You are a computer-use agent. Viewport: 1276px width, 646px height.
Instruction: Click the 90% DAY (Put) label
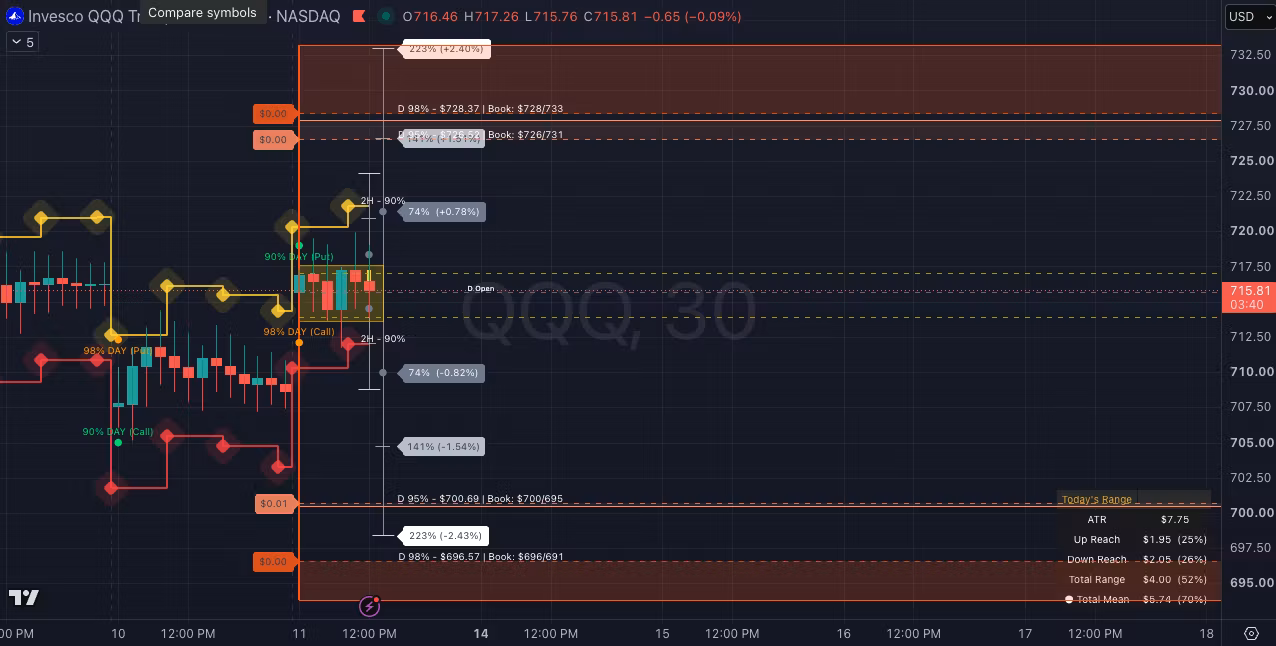[x=299, y=257]
